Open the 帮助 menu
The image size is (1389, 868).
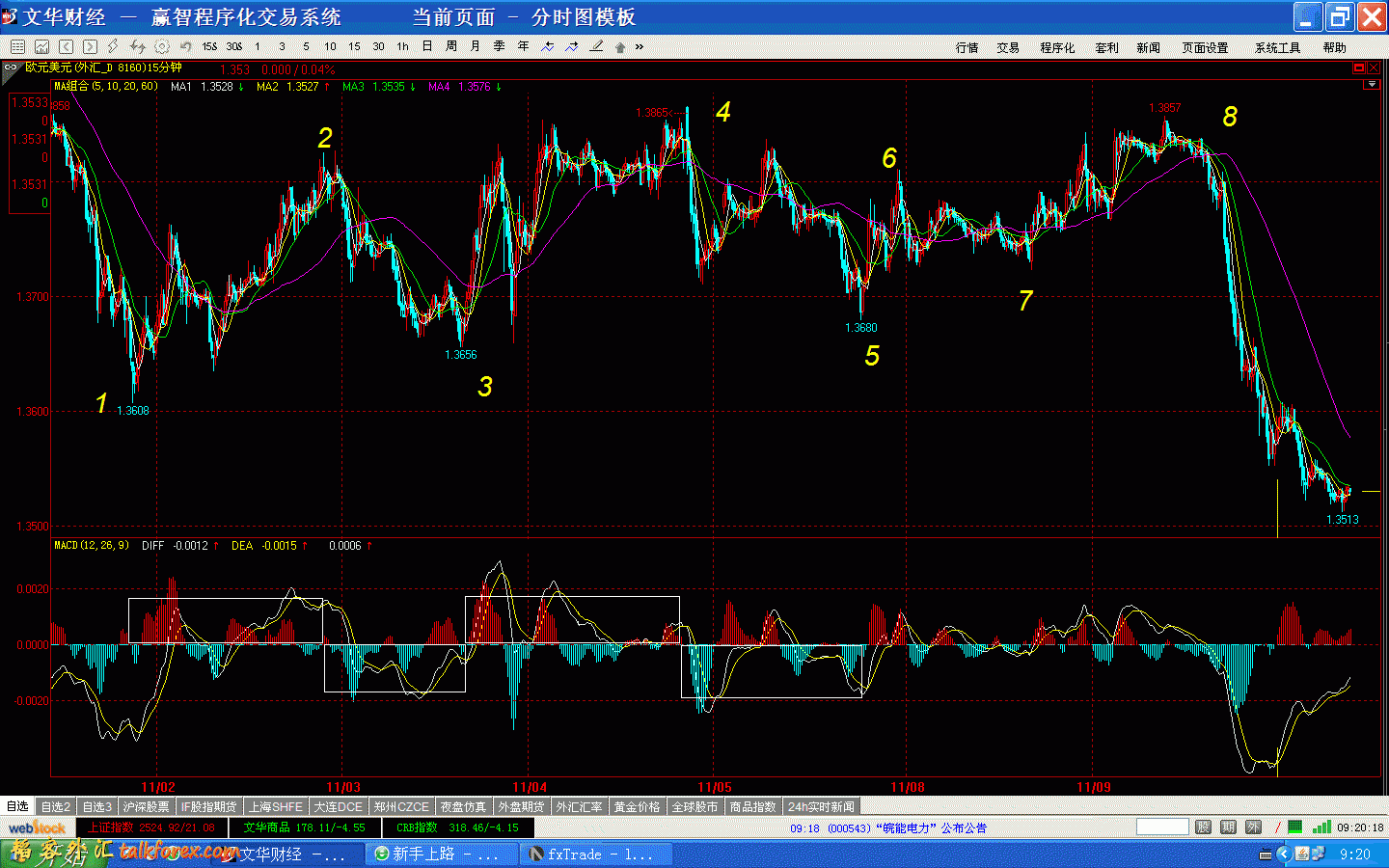click(x=1335, y=47)
